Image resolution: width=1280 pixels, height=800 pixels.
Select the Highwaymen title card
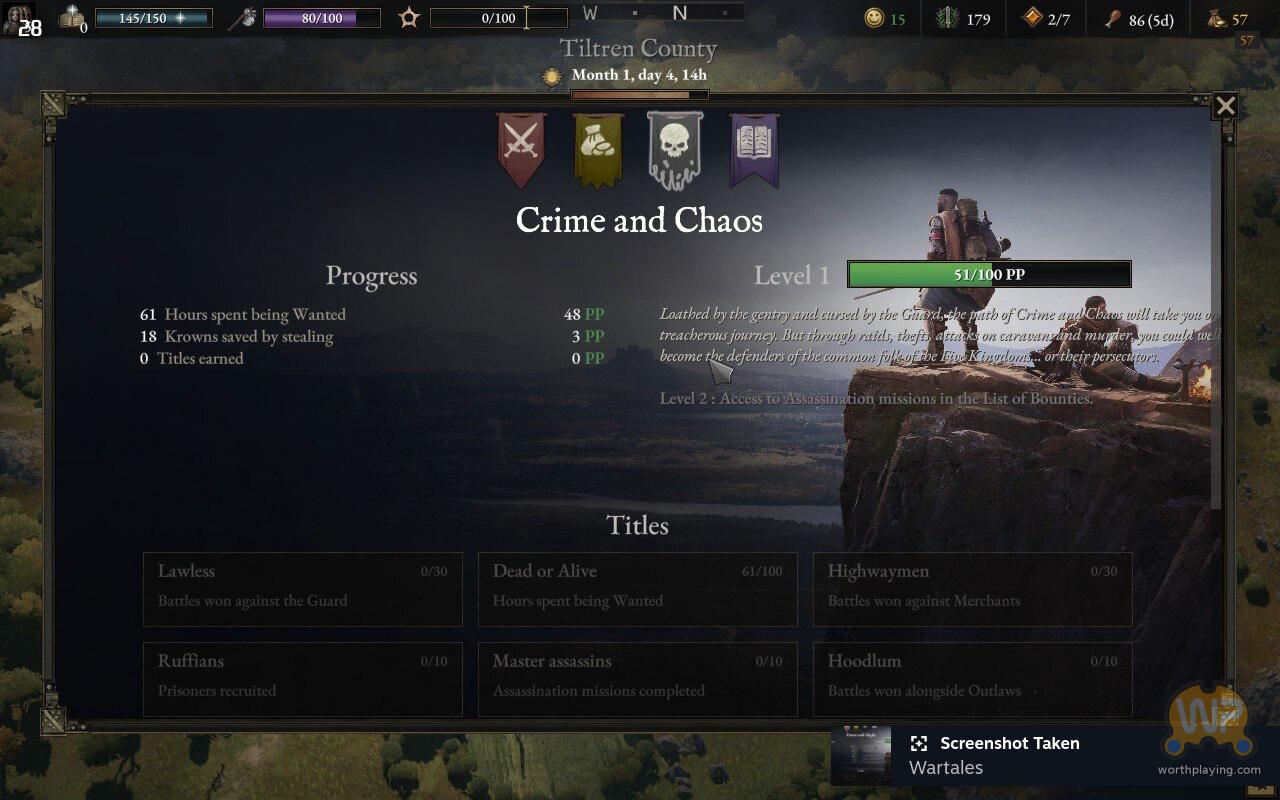tap(973, 589)
